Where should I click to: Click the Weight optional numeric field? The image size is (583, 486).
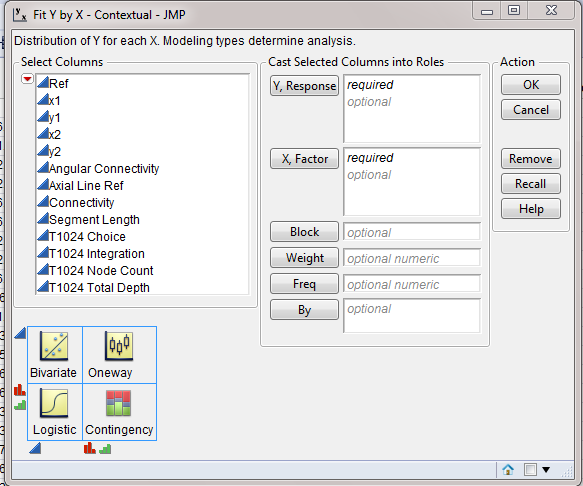point(412,258)
